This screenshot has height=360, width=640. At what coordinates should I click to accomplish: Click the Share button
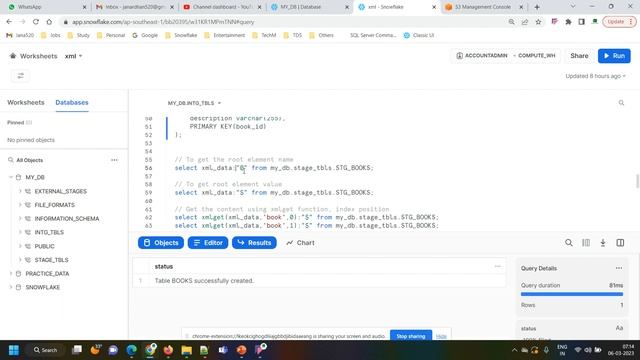(579, 56)
